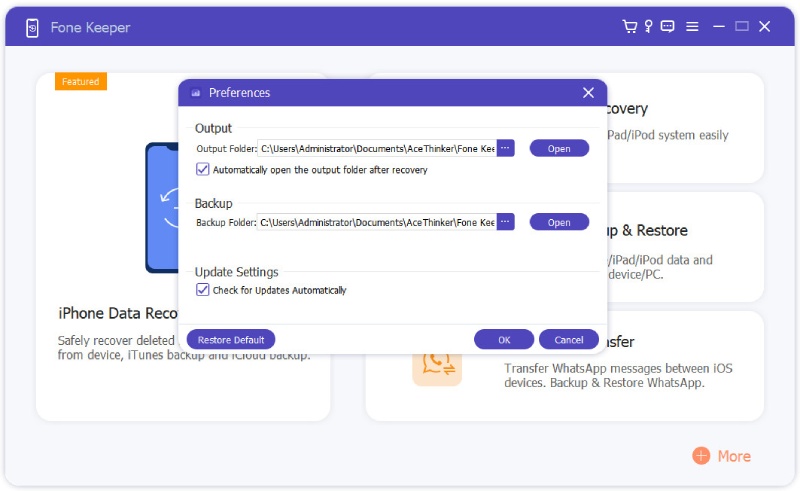This screenshot has width=800, height=491.
Task: Browse for Backup Folder with ellipsis button
Action: pyautogui.click(x=505, y=222)
